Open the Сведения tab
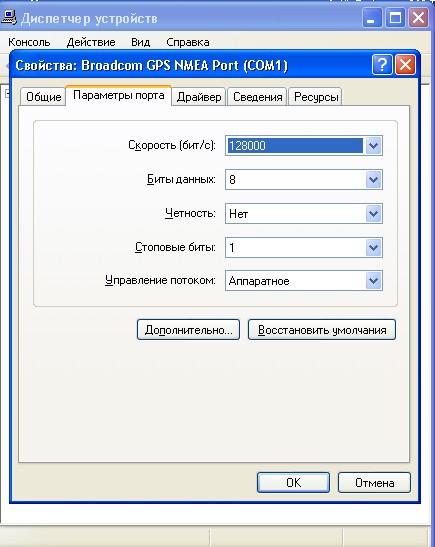The width and height of the screenshot is (435, 547). 257,97
